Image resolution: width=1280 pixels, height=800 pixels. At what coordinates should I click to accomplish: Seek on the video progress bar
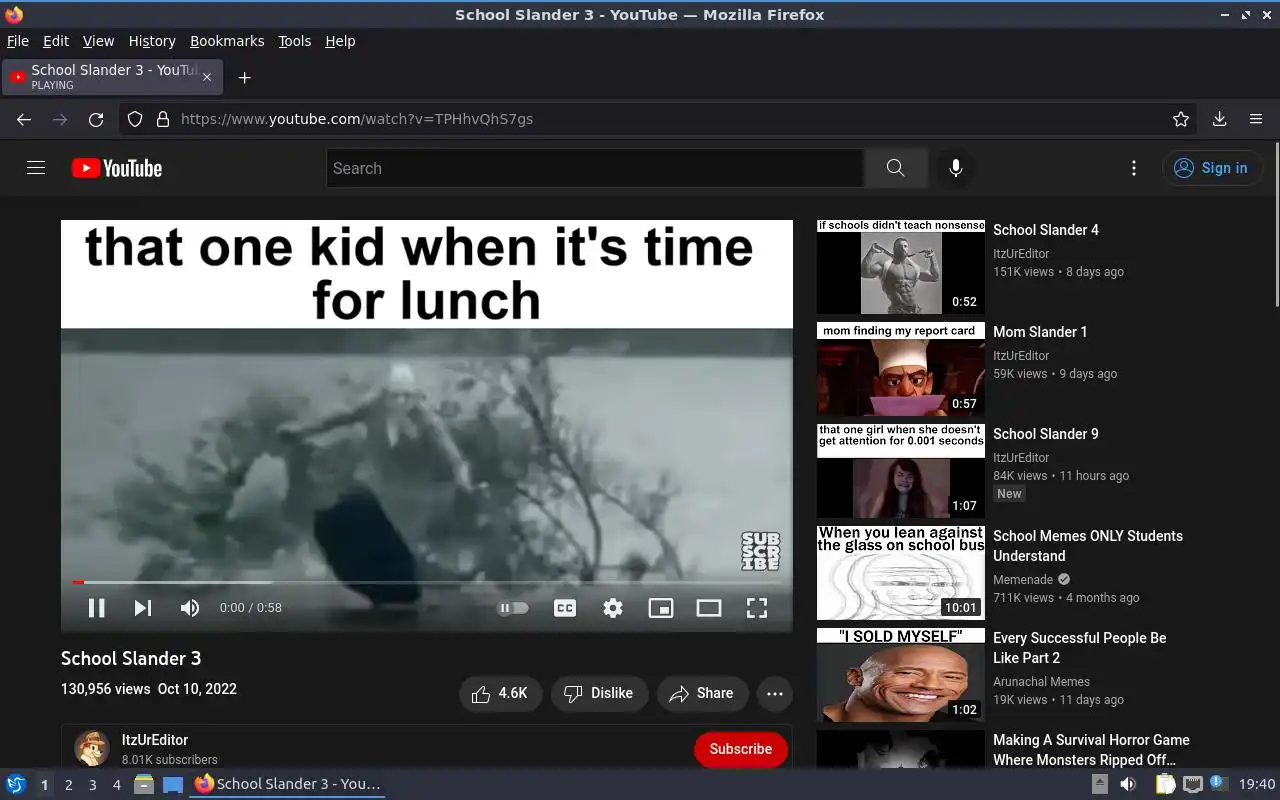click(427, 582)
